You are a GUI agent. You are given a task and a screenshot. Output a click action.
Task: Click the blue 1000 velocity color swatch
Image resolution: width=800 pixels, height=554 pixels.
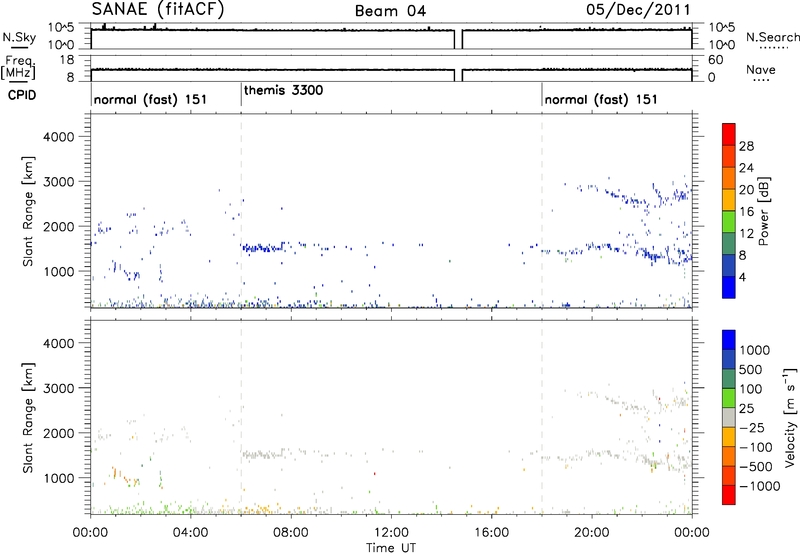729,340
